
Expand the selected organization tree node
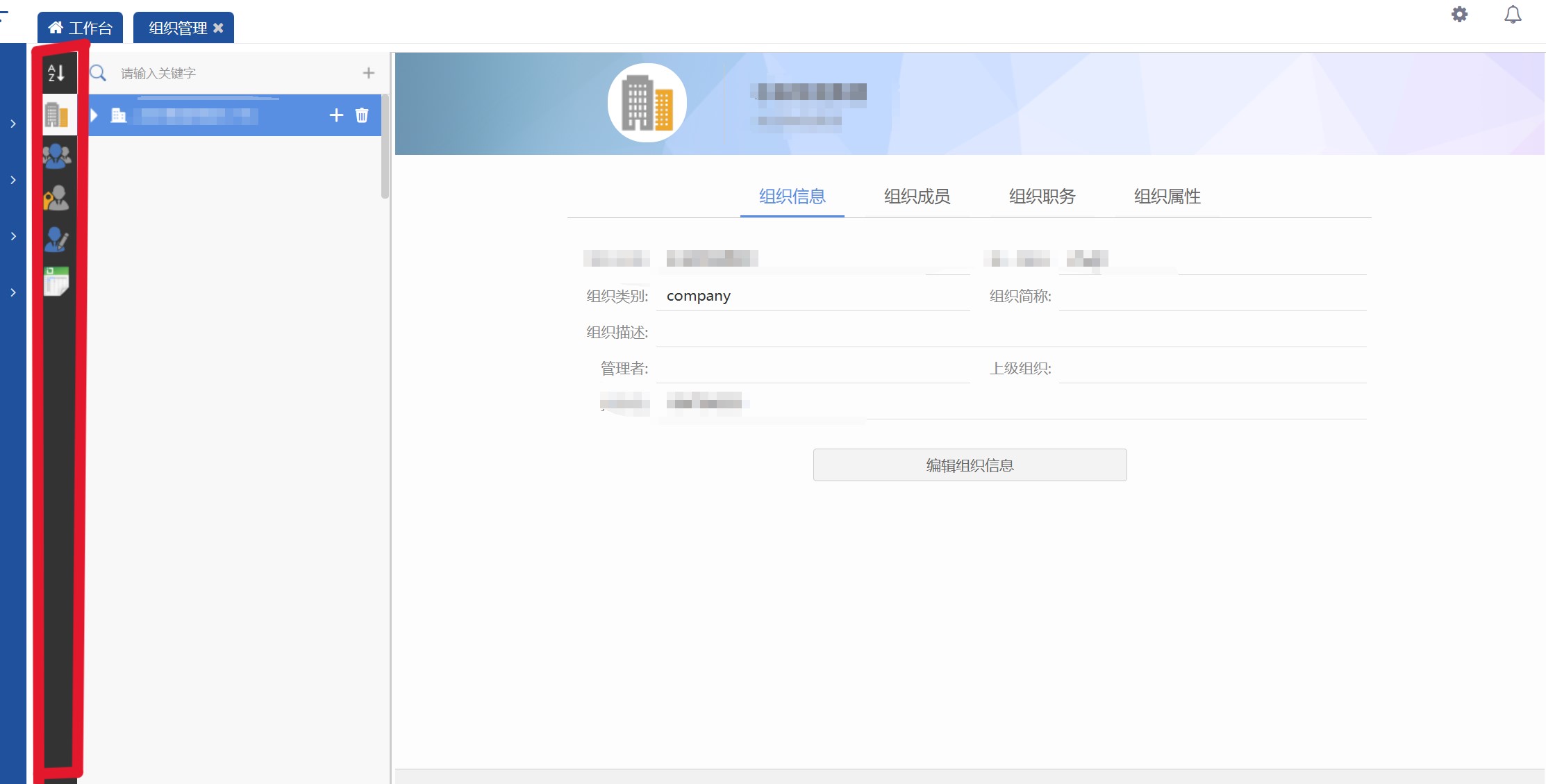[94, 115]
